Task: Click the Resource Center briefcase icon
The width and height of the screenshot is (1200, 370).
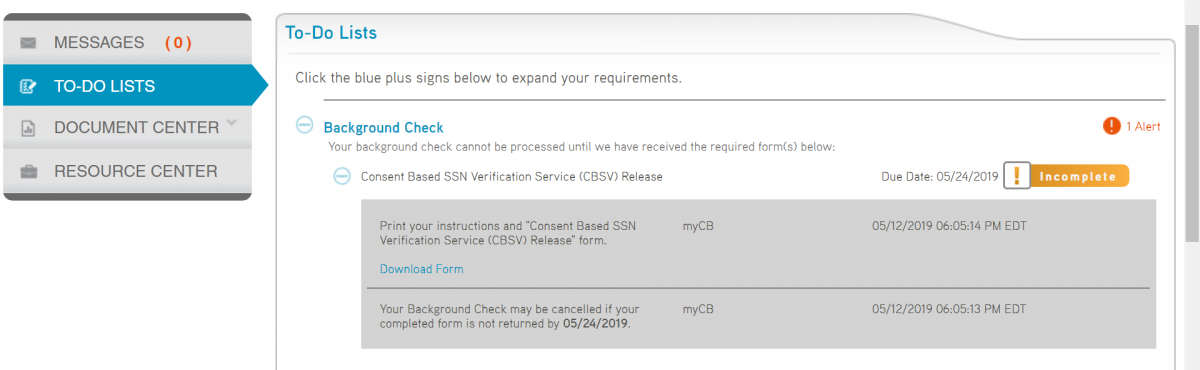Action: pos(29,171)
